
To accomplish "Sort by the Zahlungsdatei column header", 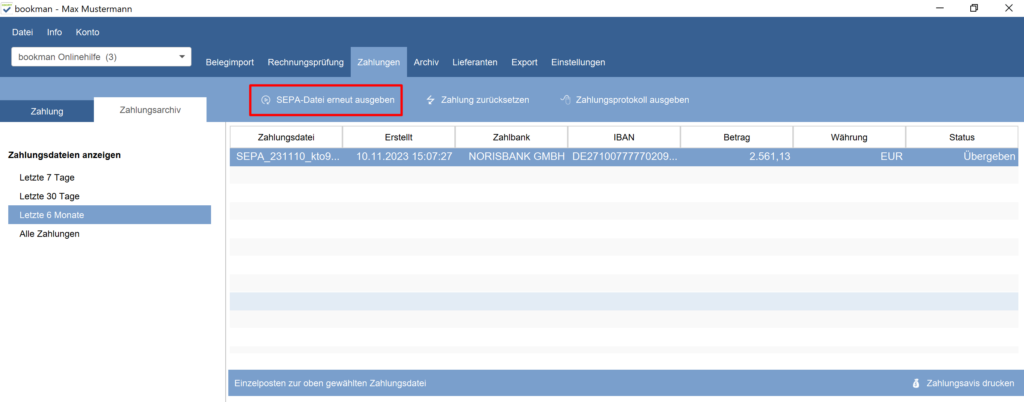I will point(286,138).
